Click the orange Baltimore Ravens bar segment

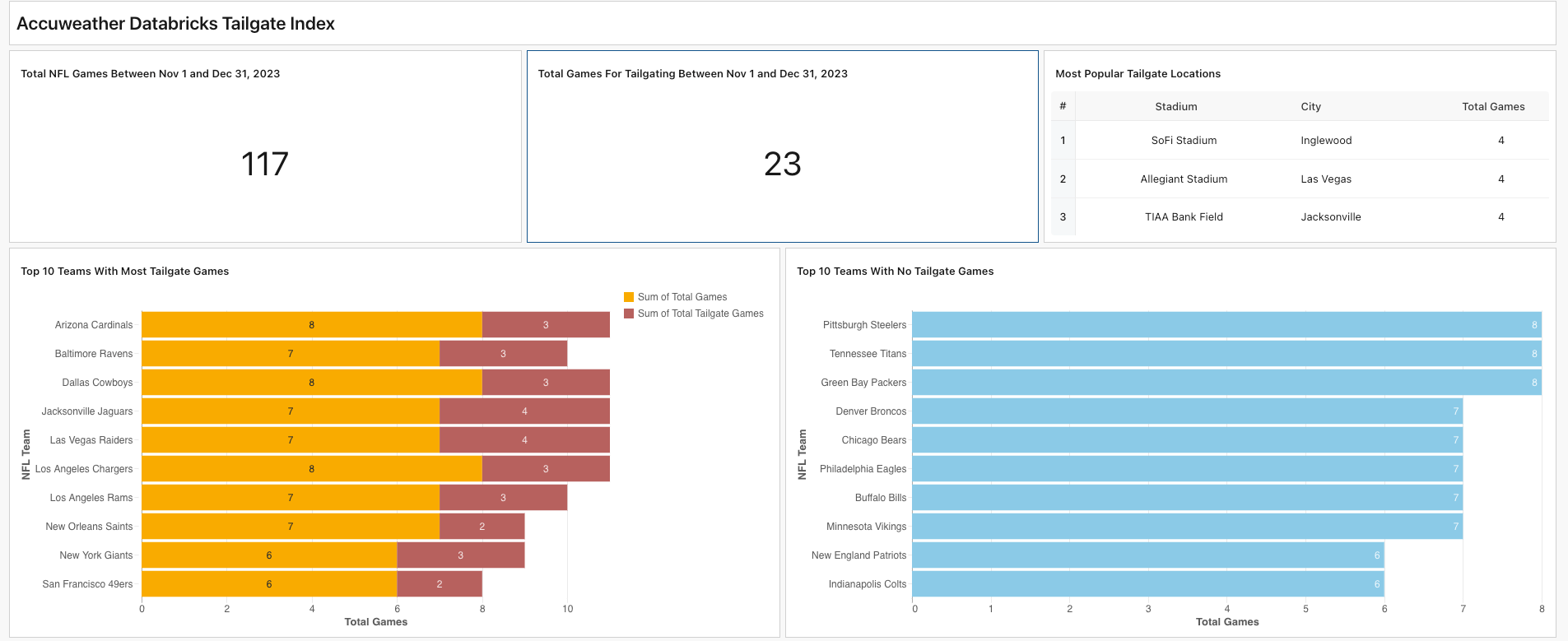[x=291, y=354]
